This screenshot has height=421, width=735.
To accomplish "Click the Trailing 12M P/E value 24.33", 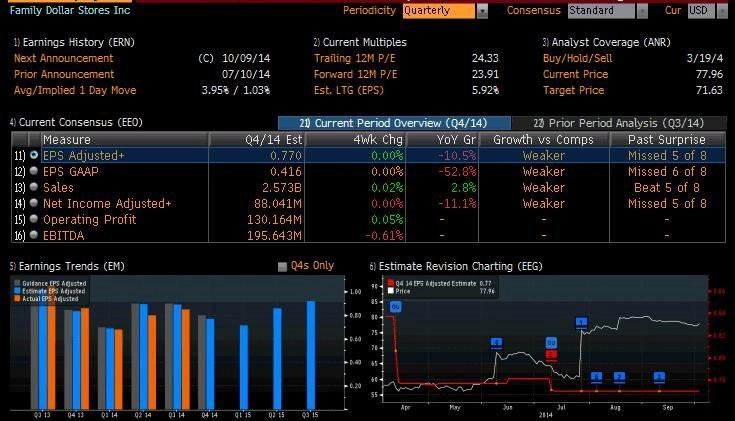I will coord(485,58).
